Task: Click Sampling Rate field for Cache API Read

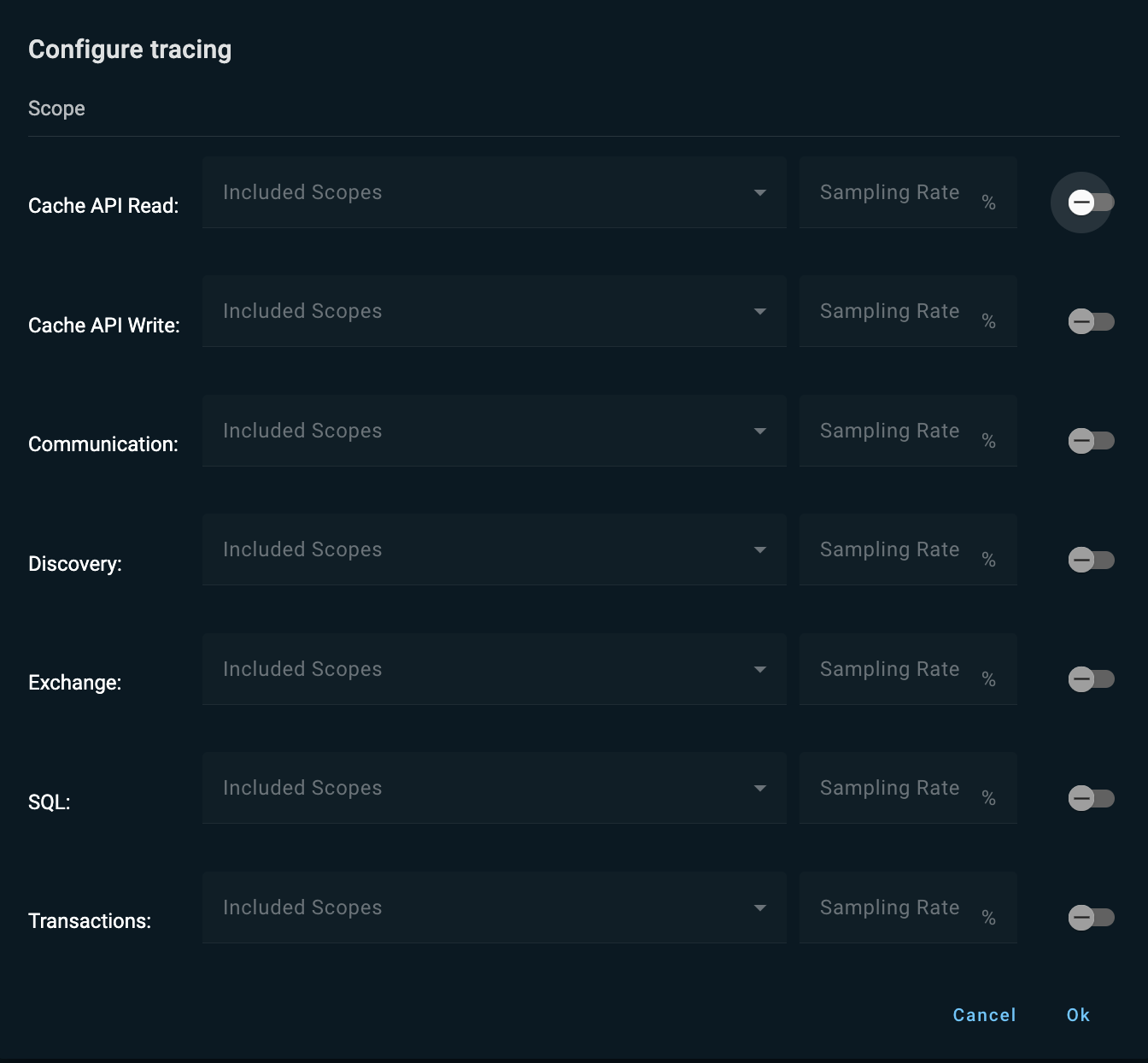Action: click(908, 192)
